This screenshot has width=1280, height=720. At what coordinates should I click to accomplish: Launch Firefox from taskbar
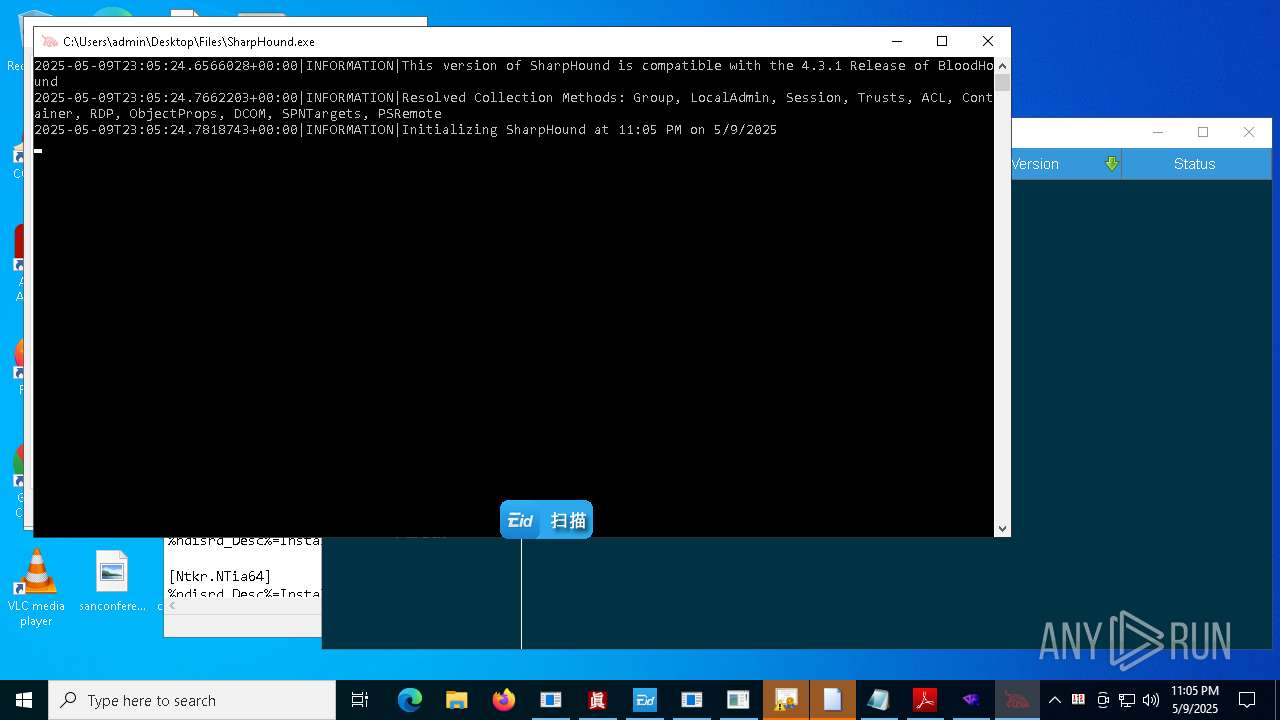click(x=504, y=700)
